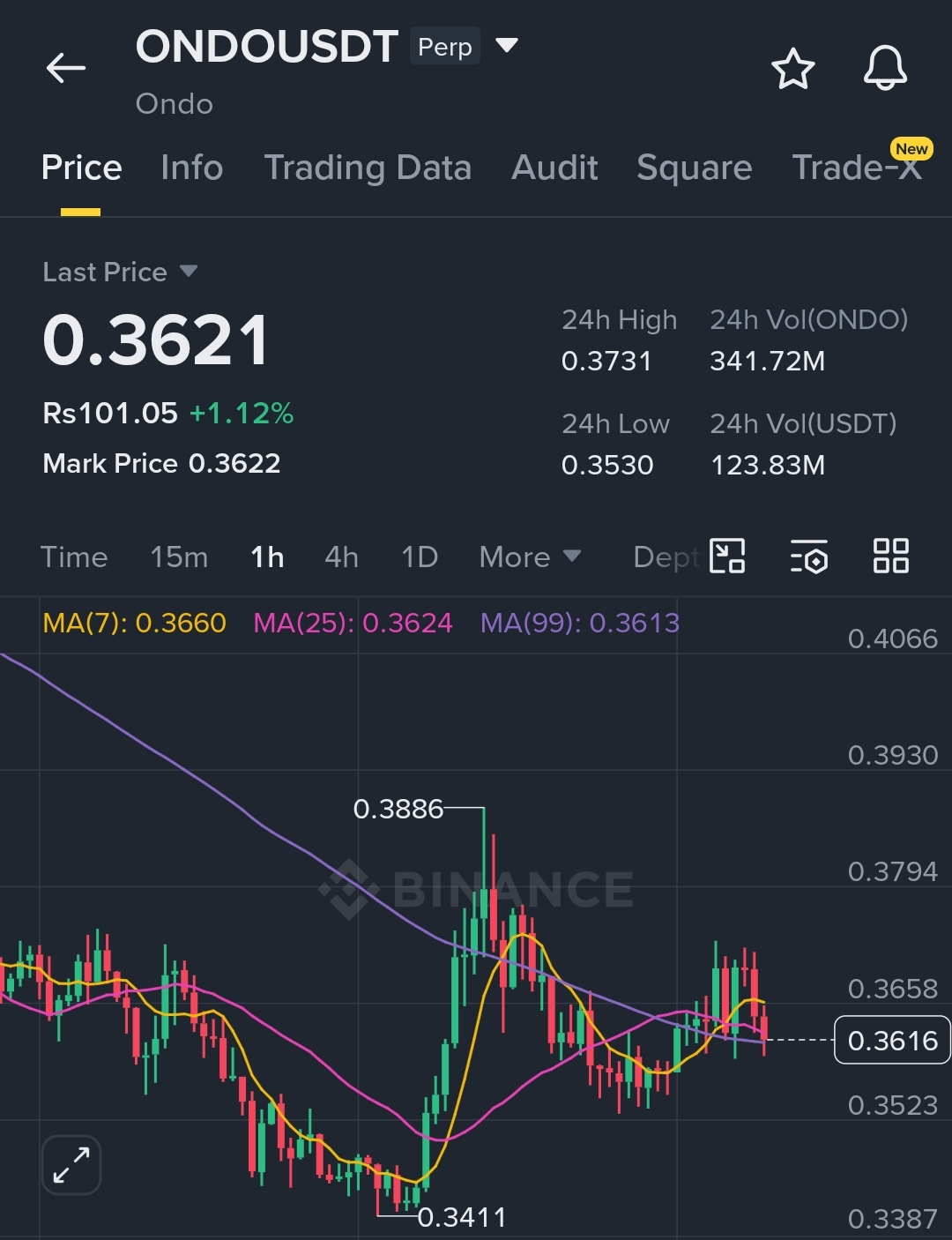Tap the 24h Vol(USDT) value 123.83M
Image resolution: width=952 pixels, height=1240 pixels.
[767, 465]
